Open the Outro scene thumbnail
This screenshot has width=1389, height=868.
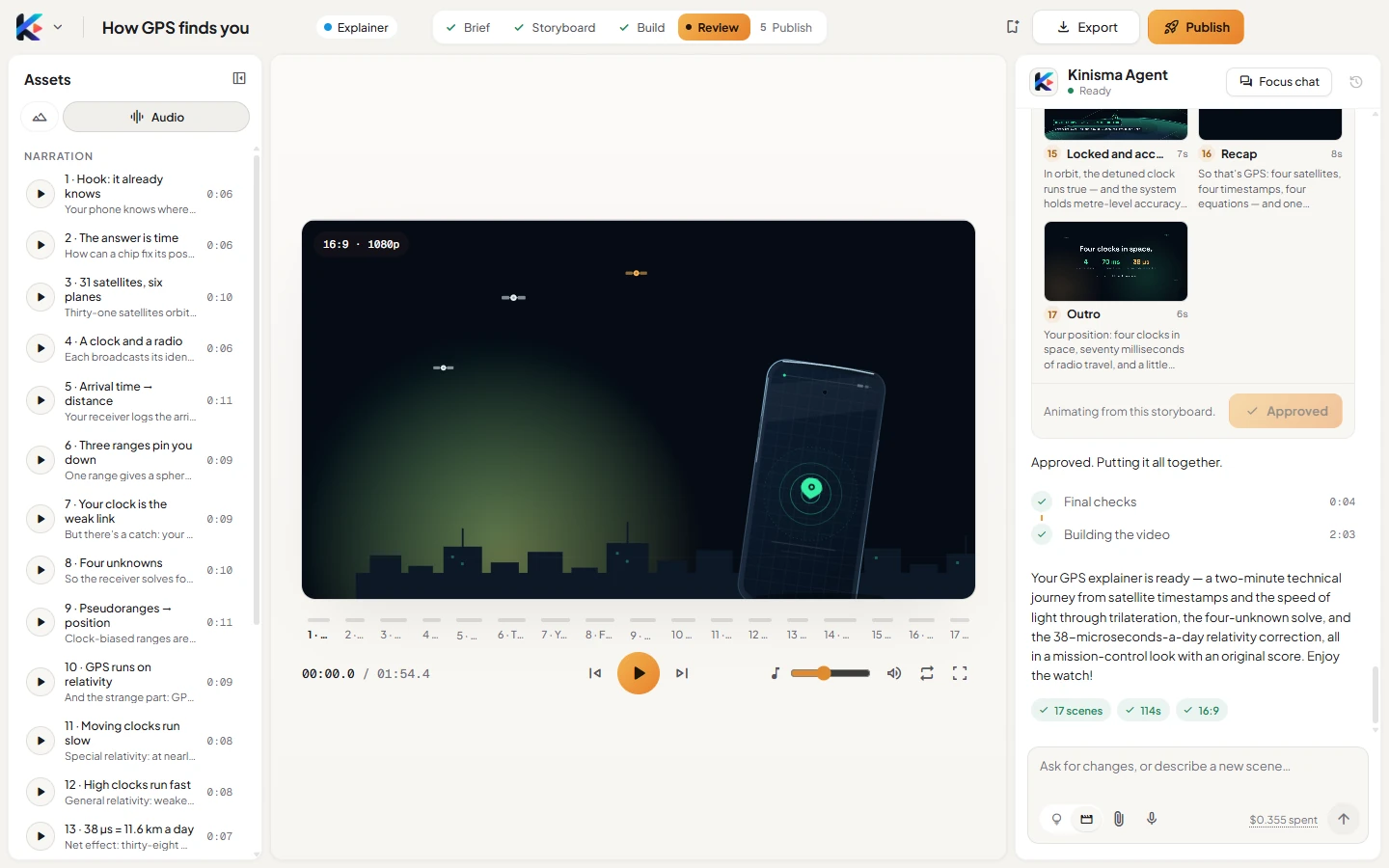coord(1116,261)
